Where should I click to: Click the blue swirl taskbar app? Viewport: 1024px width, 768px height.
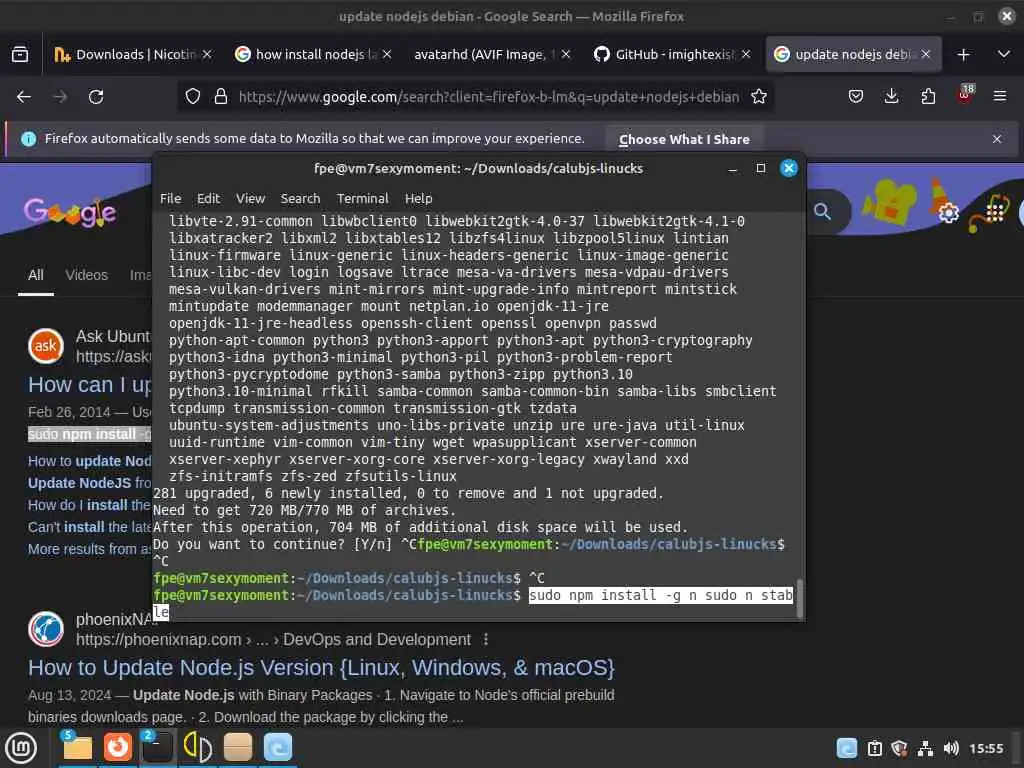[278, 747]
